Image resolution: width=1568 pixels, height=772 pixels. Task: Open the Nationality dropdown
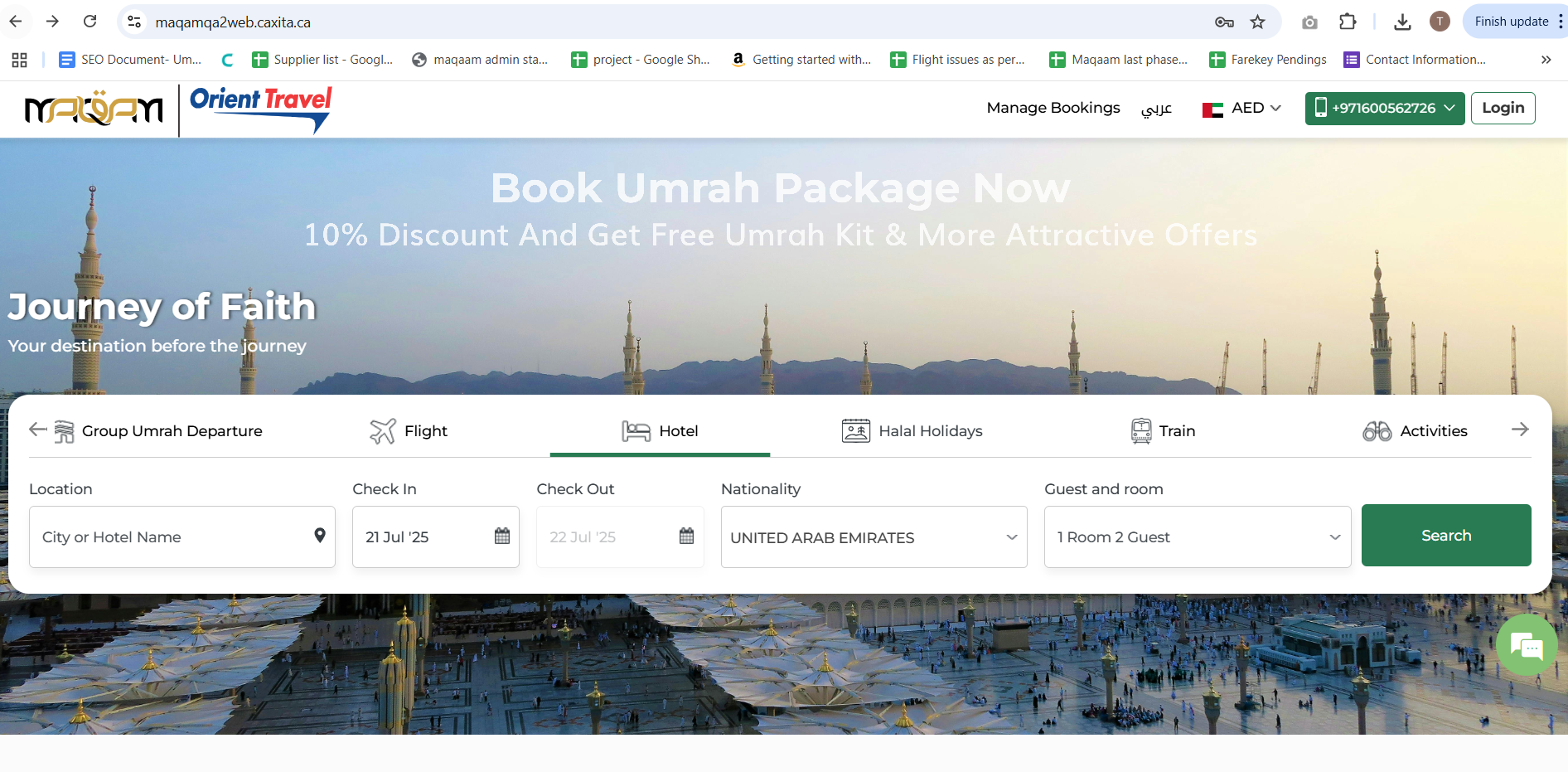tap(874, 537)
